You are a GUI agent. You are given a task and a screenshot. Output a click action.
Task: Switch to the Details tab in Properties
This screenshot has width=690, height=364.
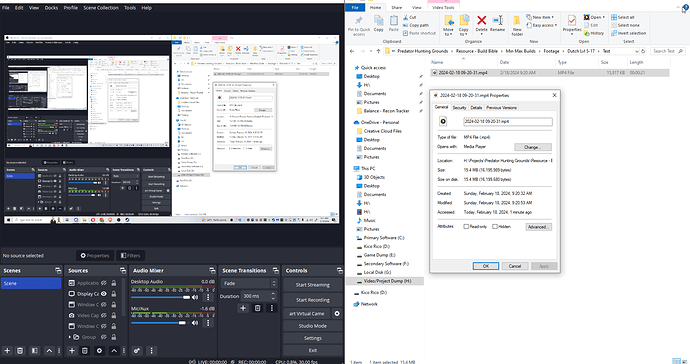pos(476,107)
